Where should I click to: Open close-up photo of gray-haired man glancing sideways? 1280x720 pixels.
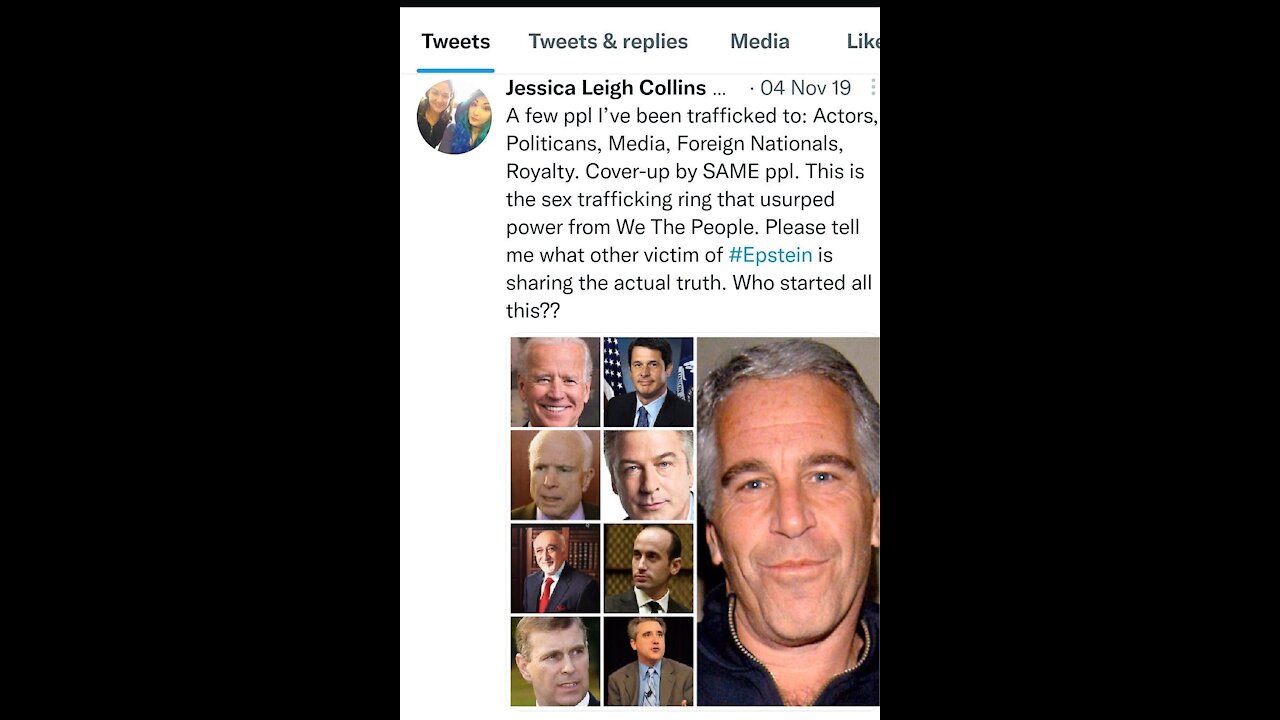(648, 475)
